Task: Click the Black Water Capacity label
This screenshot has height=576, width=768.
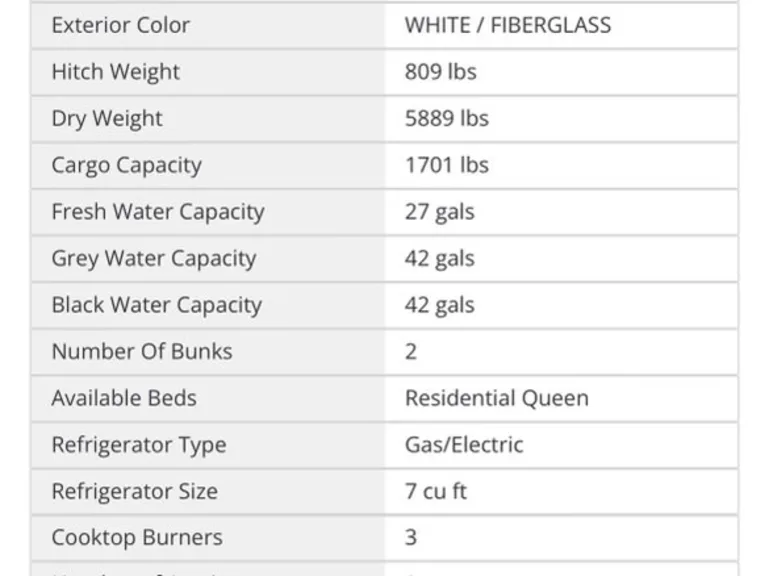Action: coord(157,305)
